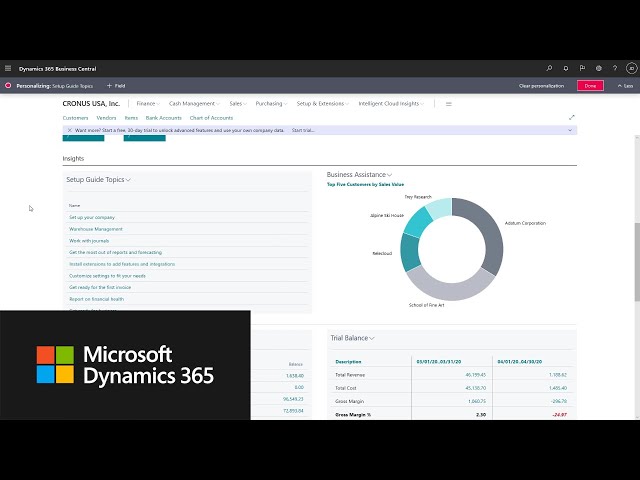Expand the Finance dropdown menu
This screenshot has width=640, height=480.
pos(148,103)
